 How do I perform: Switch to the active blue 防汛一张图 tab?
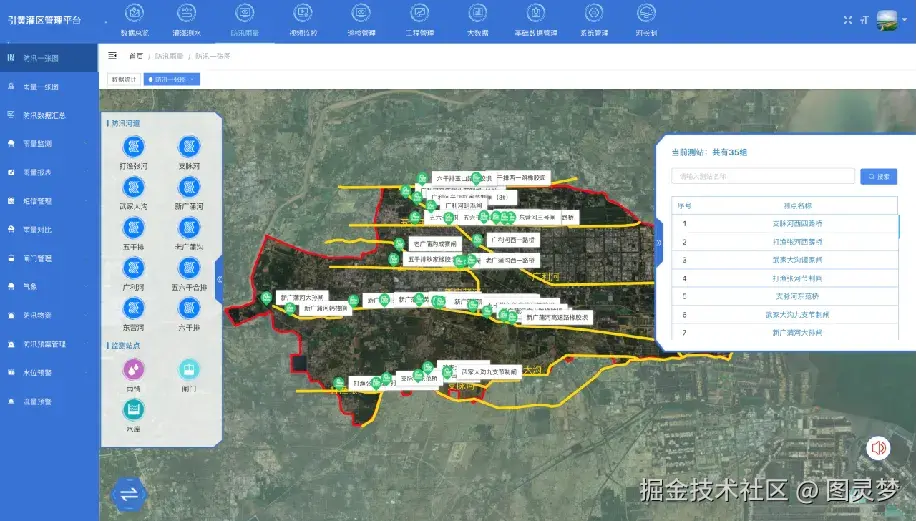pyautogui.click(x=172, y=80)
